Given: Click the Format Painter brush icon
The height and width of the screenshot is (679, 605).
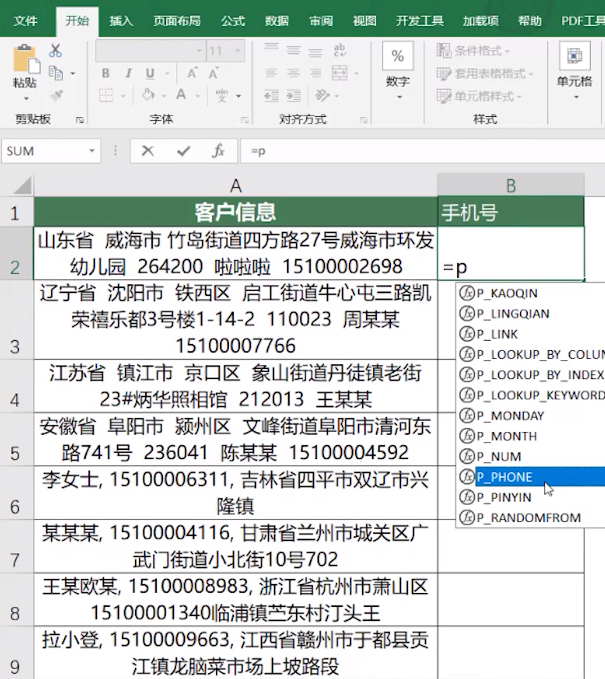Looking at the screenshot, I should click(x=56, y=95).
